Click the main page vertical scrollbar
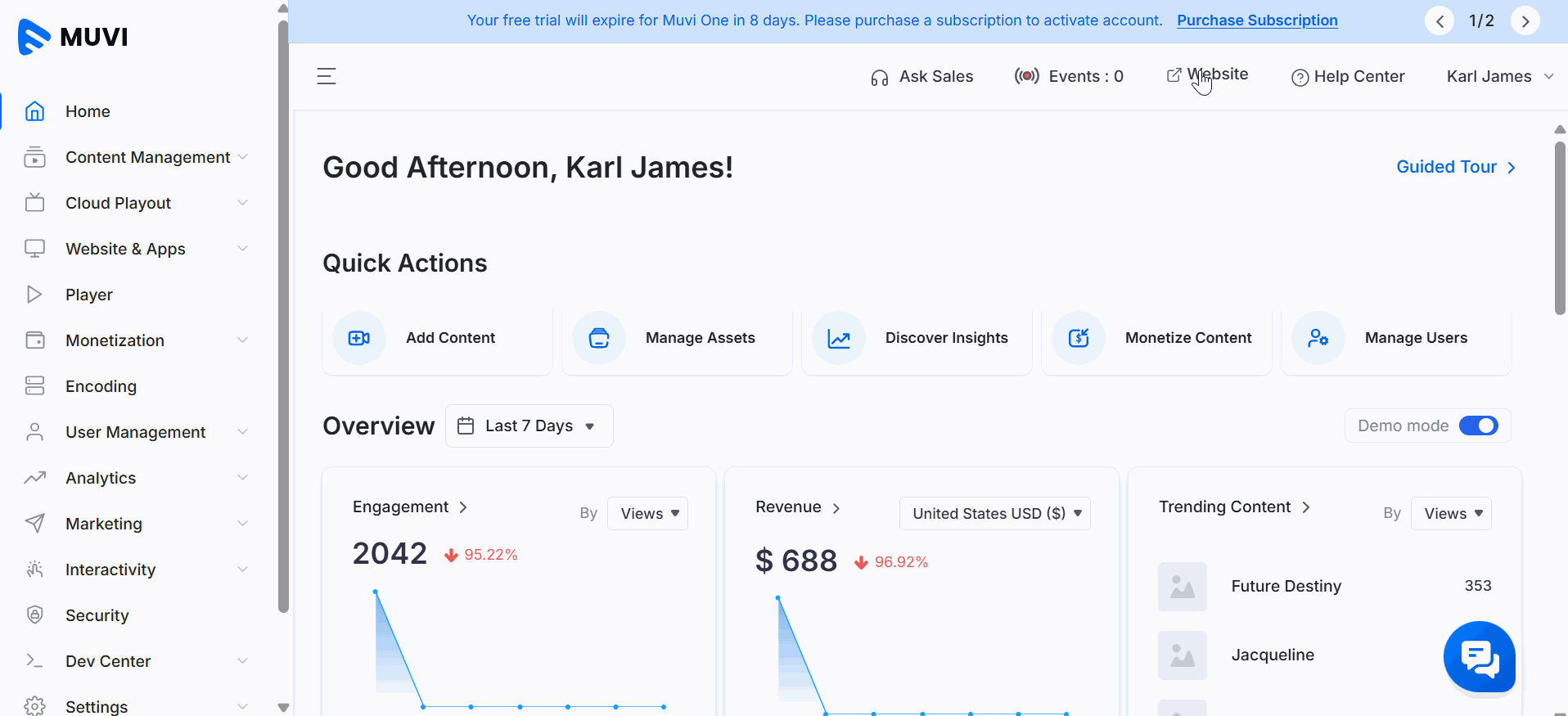The width and height of the screenshot is (1568, 716). (1560, 229)
